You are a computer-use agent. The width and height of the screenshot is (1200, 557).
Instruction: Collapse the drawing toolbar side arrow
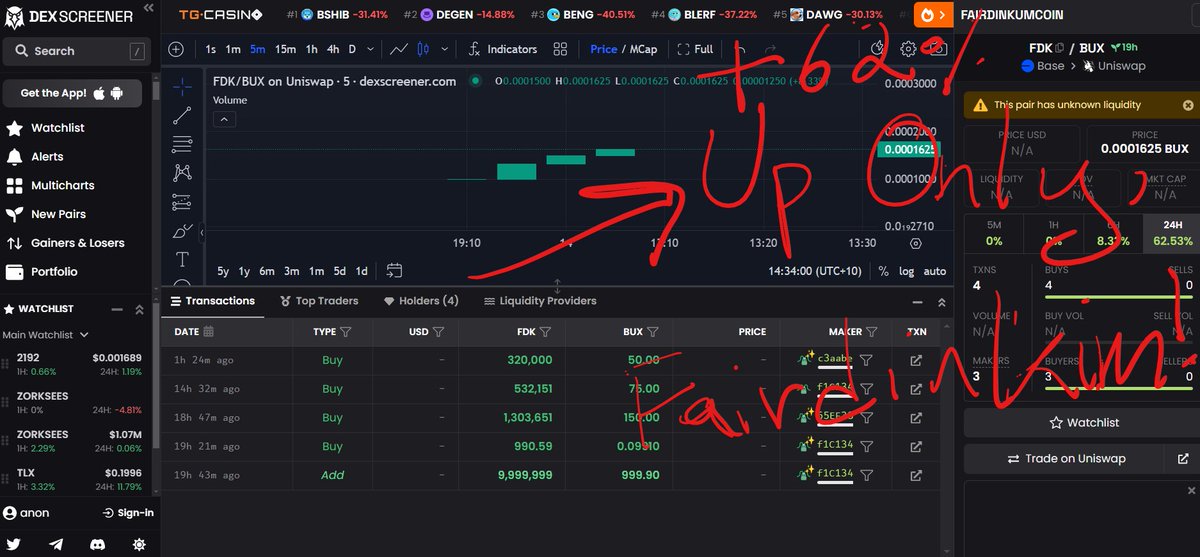coord(203,232)
